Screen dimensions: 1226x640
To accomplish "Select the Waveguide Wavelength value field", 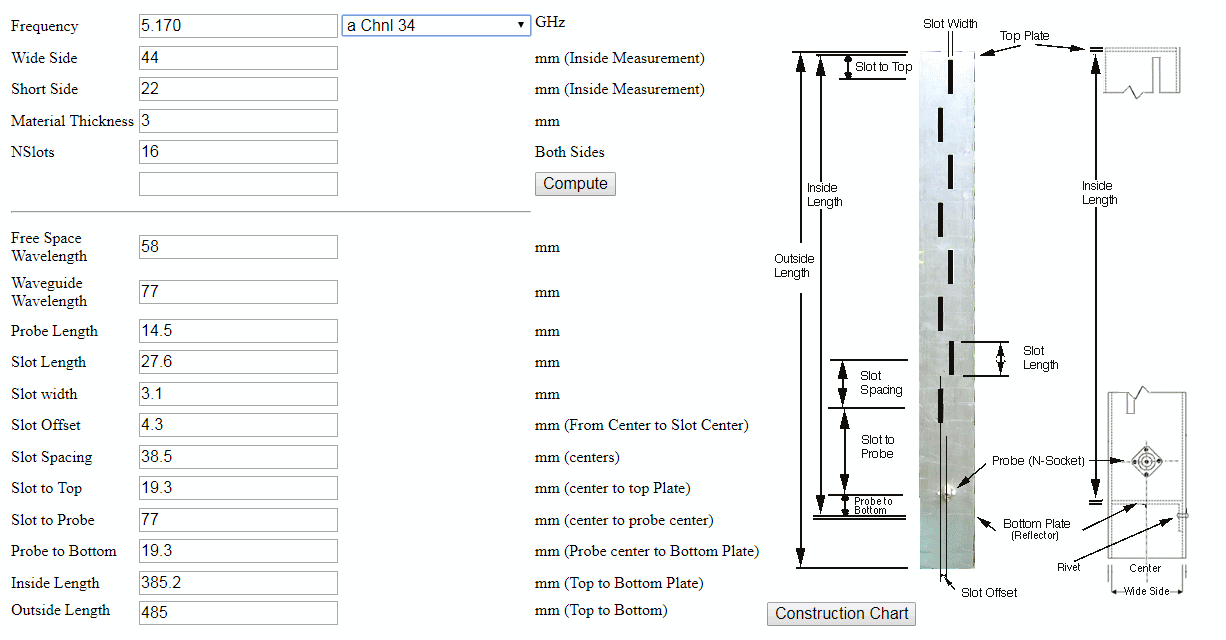I will 238,292.
